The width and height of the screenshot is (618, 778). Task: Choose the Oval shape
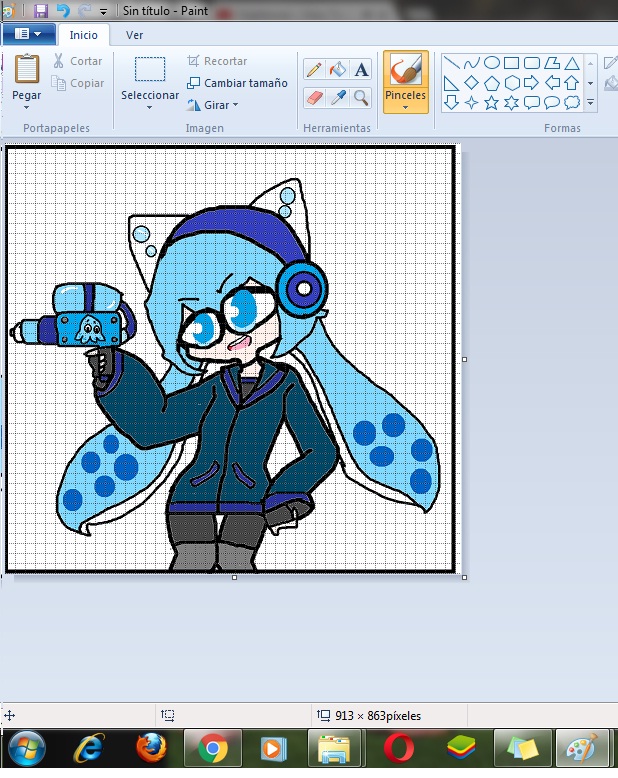click(x=492, y=63)
